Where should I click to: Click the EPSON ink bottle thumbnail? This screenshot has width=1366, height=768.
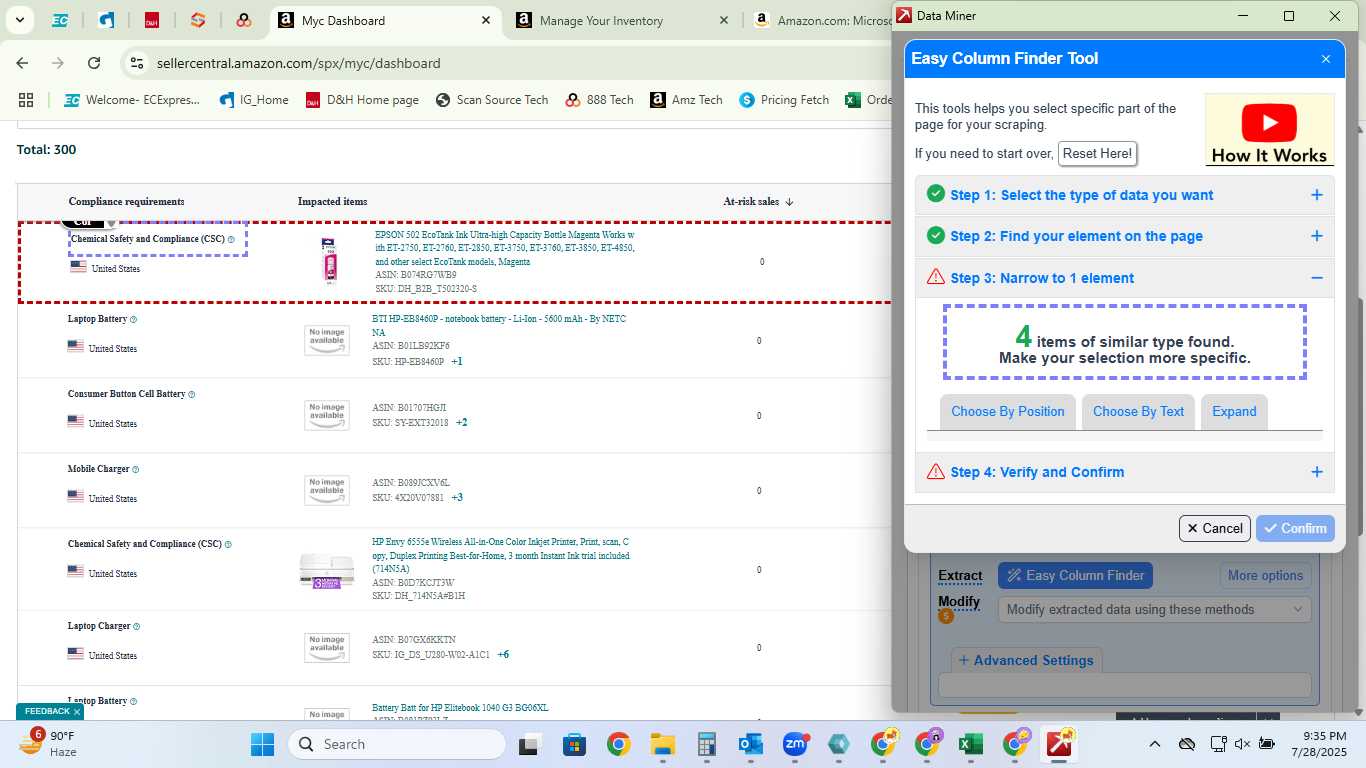point(328,261)
